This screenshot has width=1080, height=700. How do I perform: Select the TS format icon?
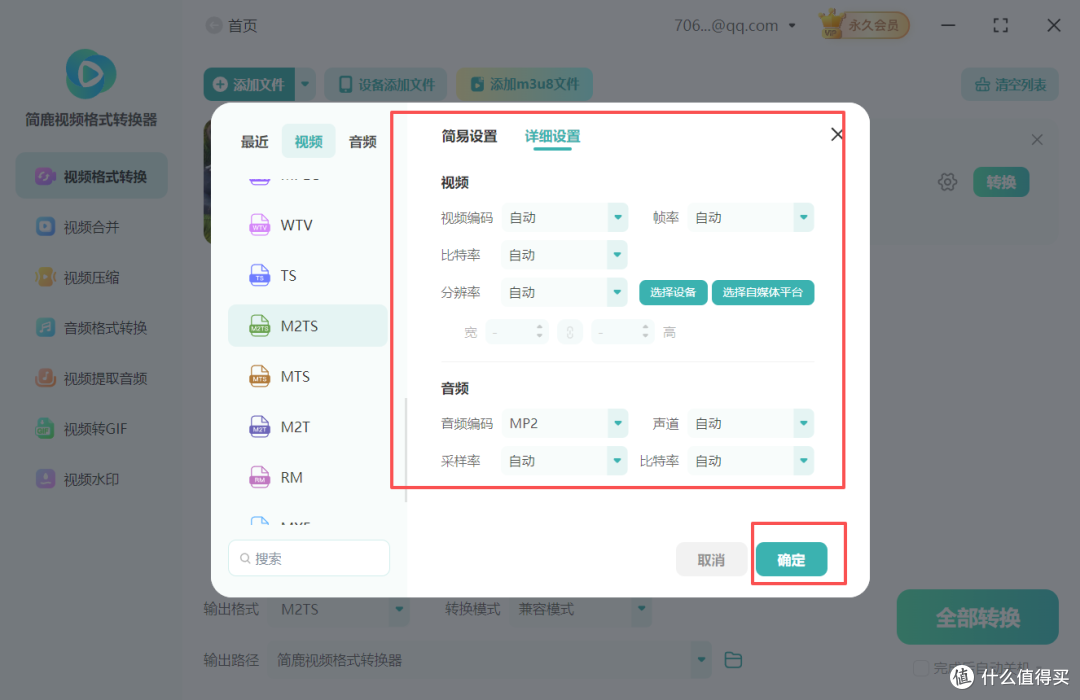click(x=260, y=276)
